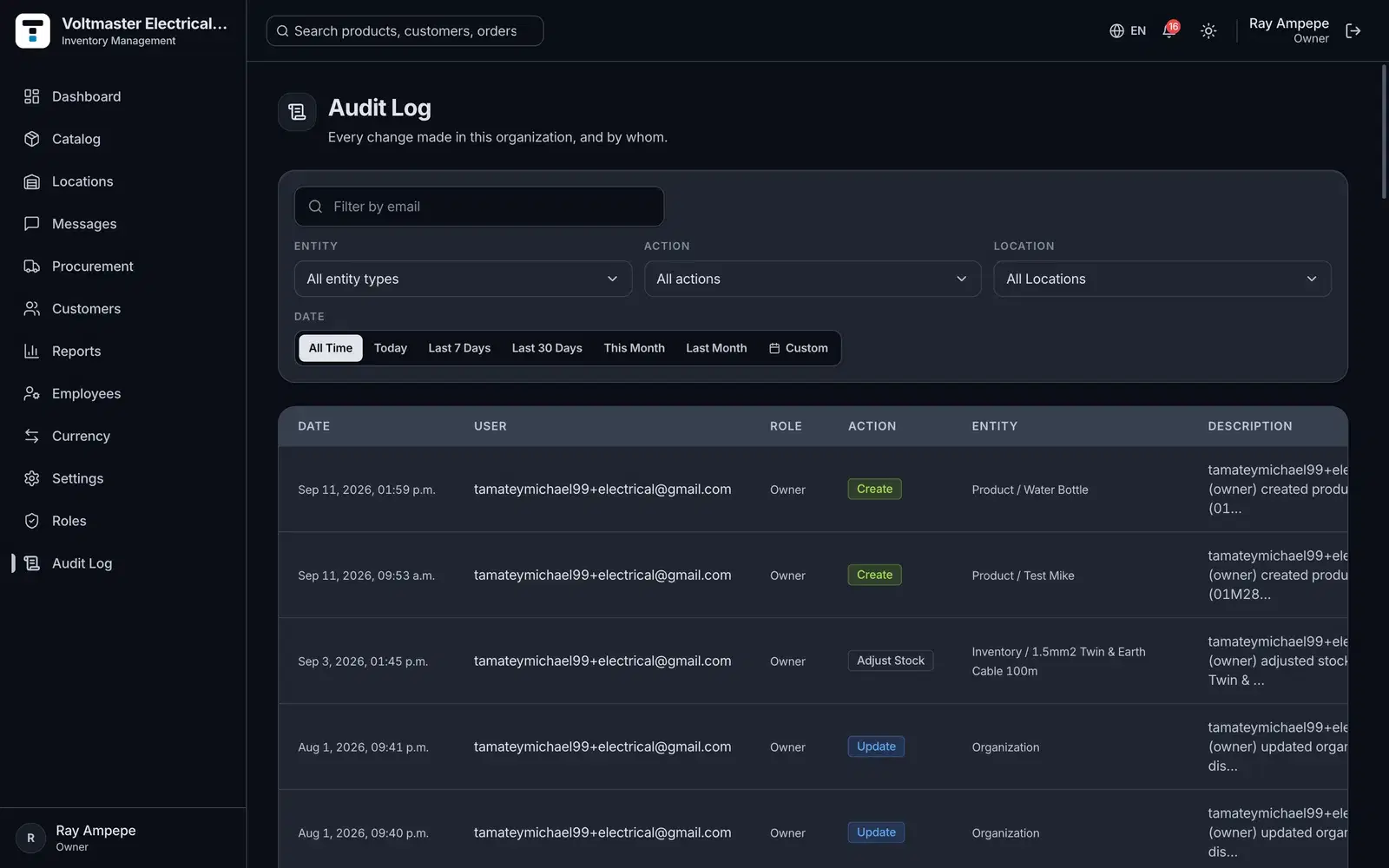Click date Sep 3, 2026, 01:45 p.m.
Image resolution: width=1389 pixels, height=868 pixels.
[363, 661]
